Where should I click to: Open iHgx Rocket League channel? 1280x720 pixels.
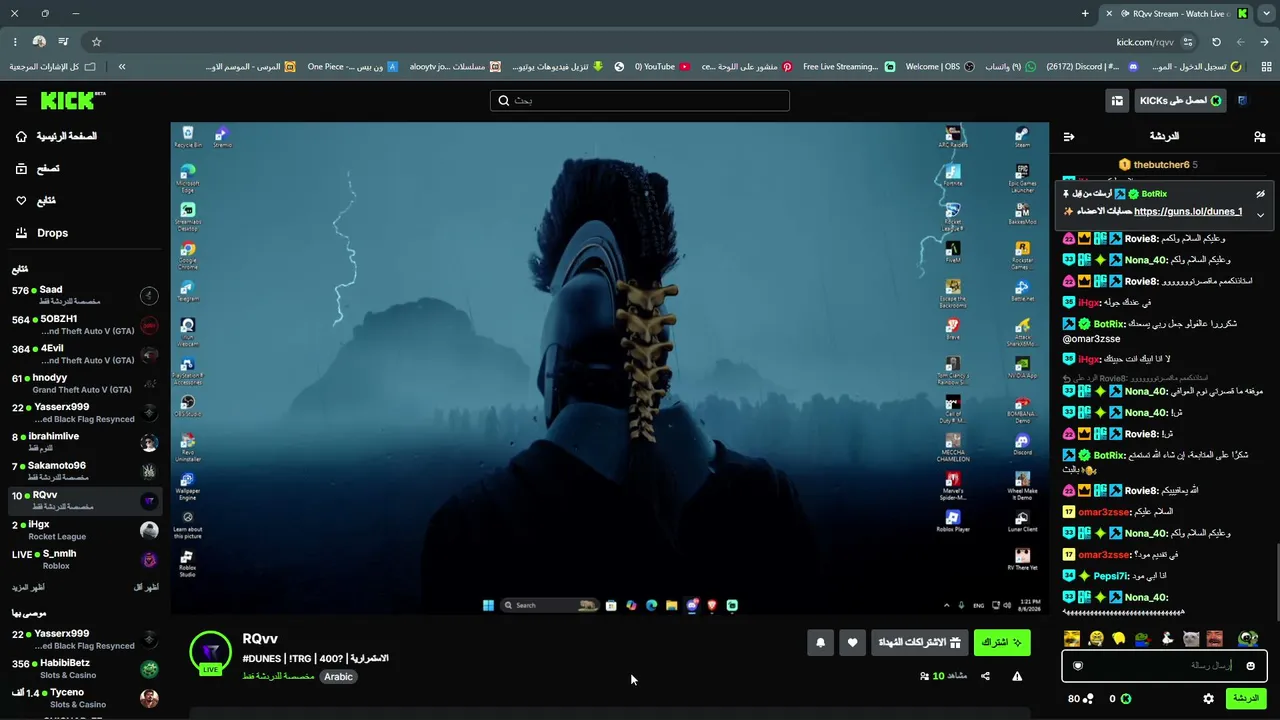tap(84, 530)
